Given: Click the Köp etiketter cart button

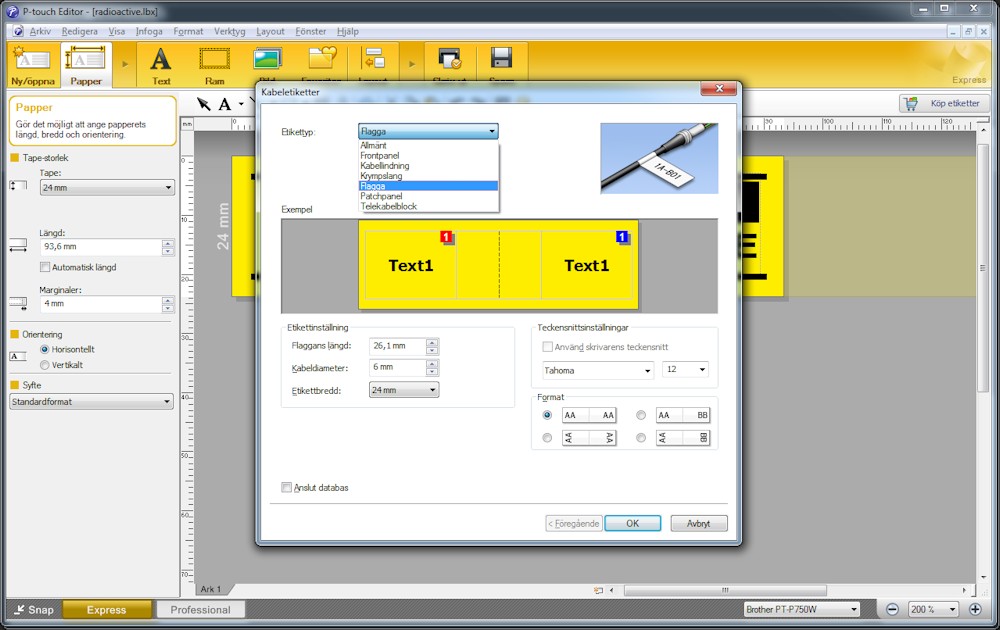Looking at the screenshot, I should click(x=944, y=103).
